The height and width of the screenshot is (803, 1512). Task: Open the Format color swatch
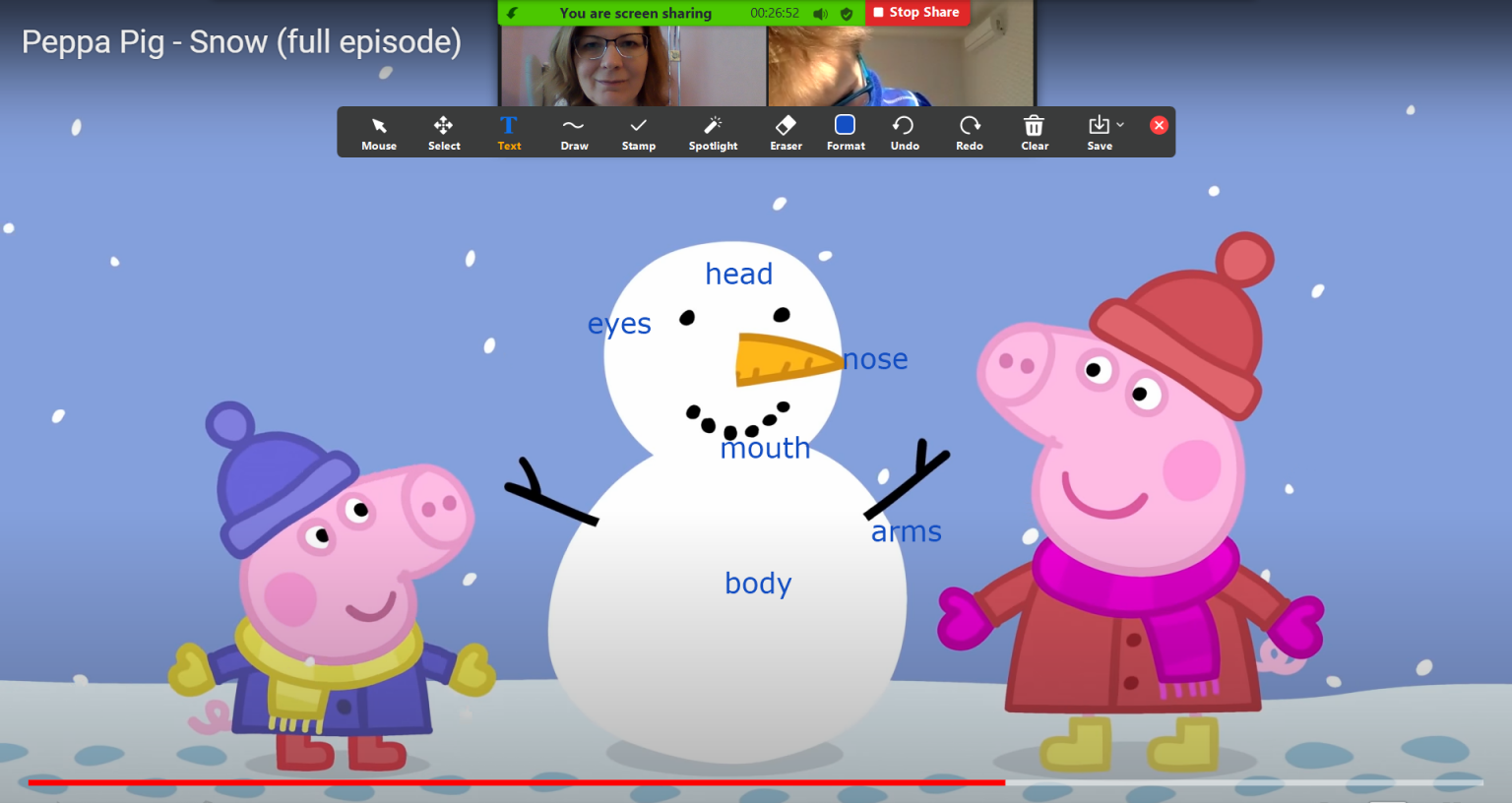point(846,133)
